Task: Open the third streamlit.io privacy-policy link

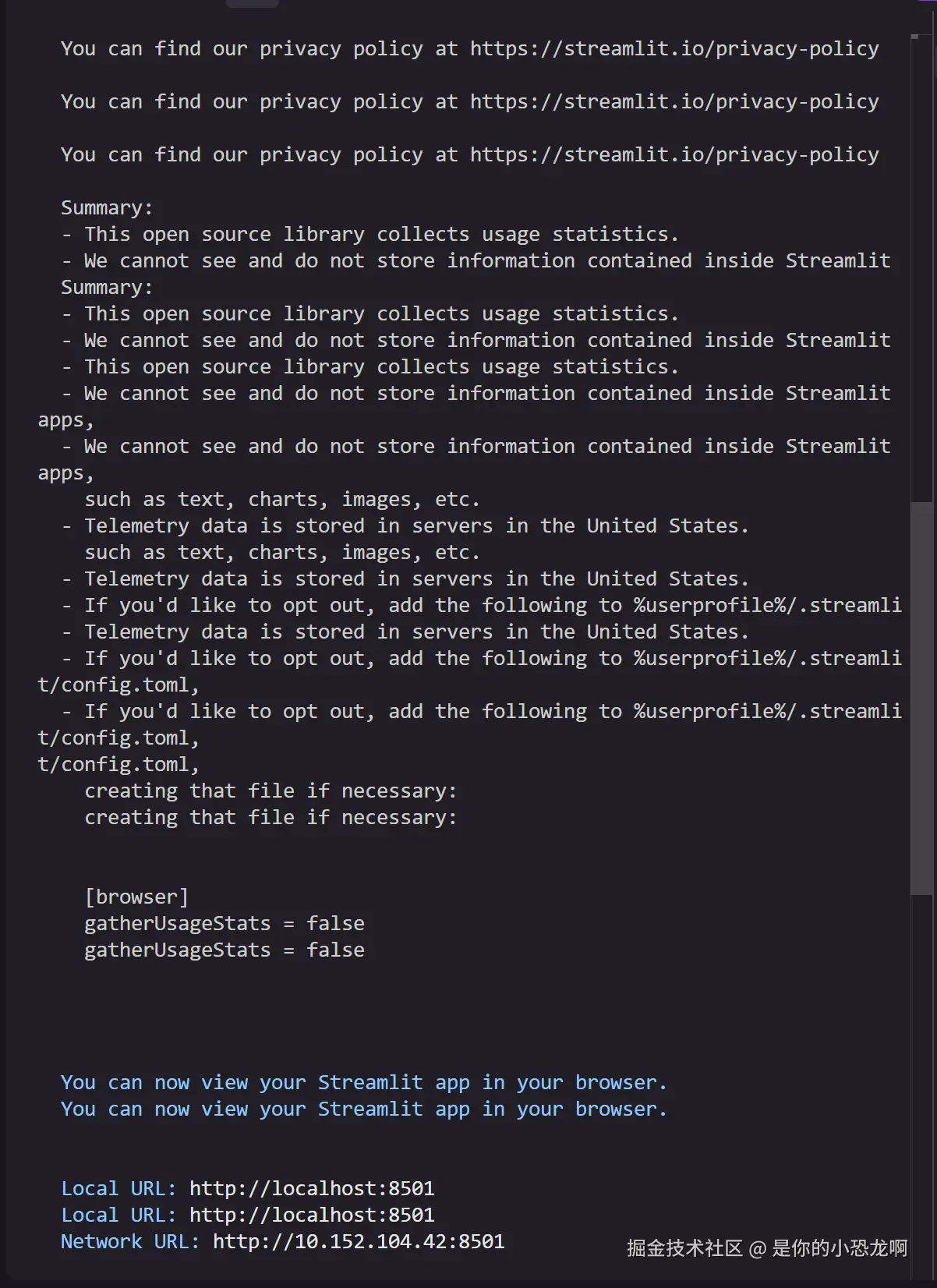Action: pyautogui.click(x=674, y=154)
